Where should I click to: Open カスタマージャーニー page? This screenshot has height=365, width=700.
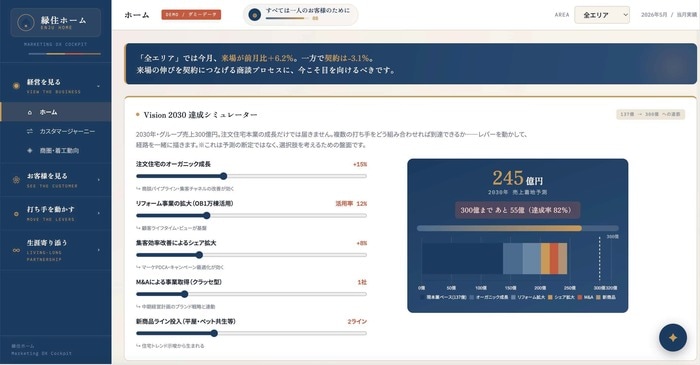pyautogui.click(x=56, y=132)
